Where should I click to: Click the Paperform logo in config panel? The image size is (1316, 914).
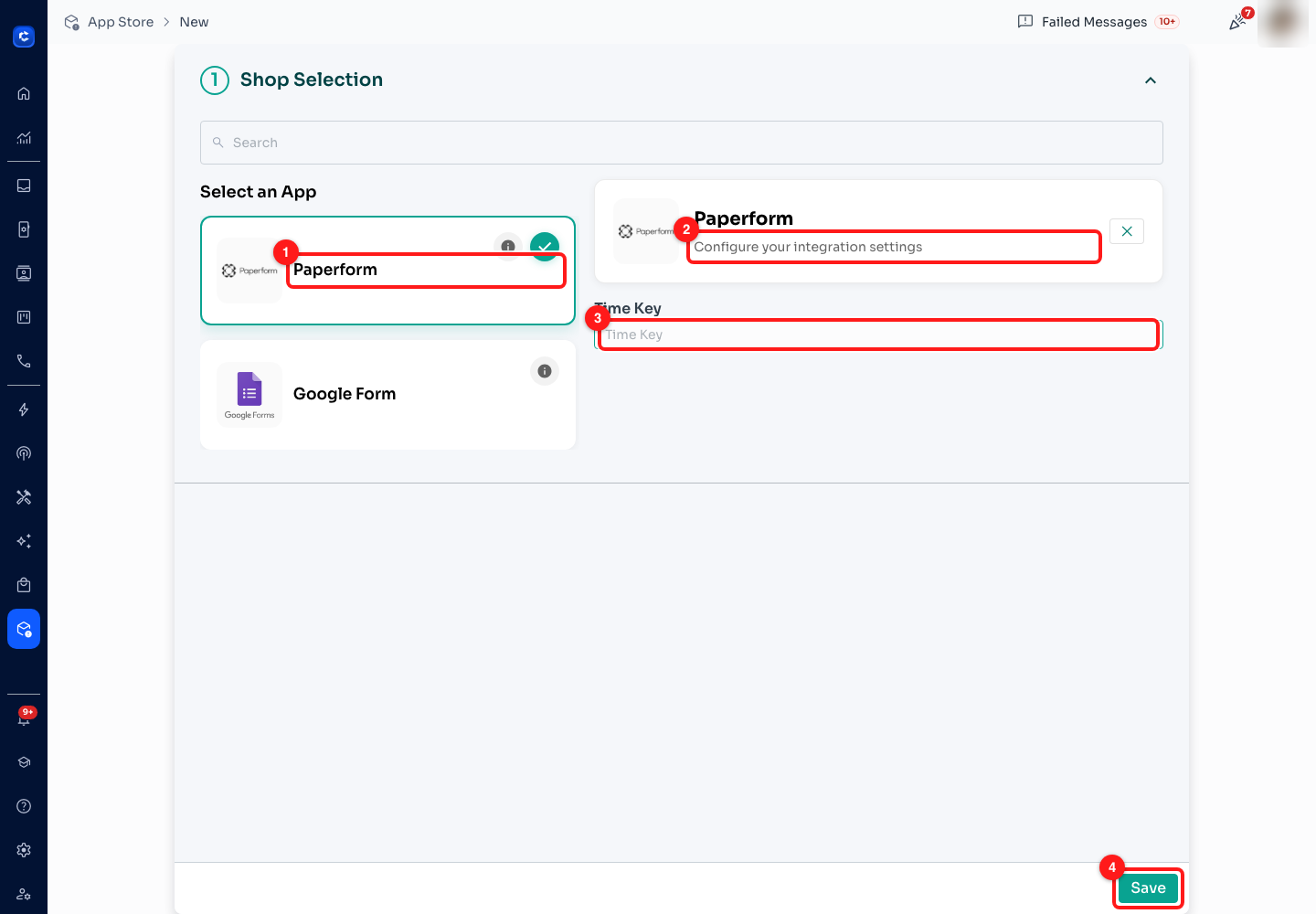click(646, 231)
